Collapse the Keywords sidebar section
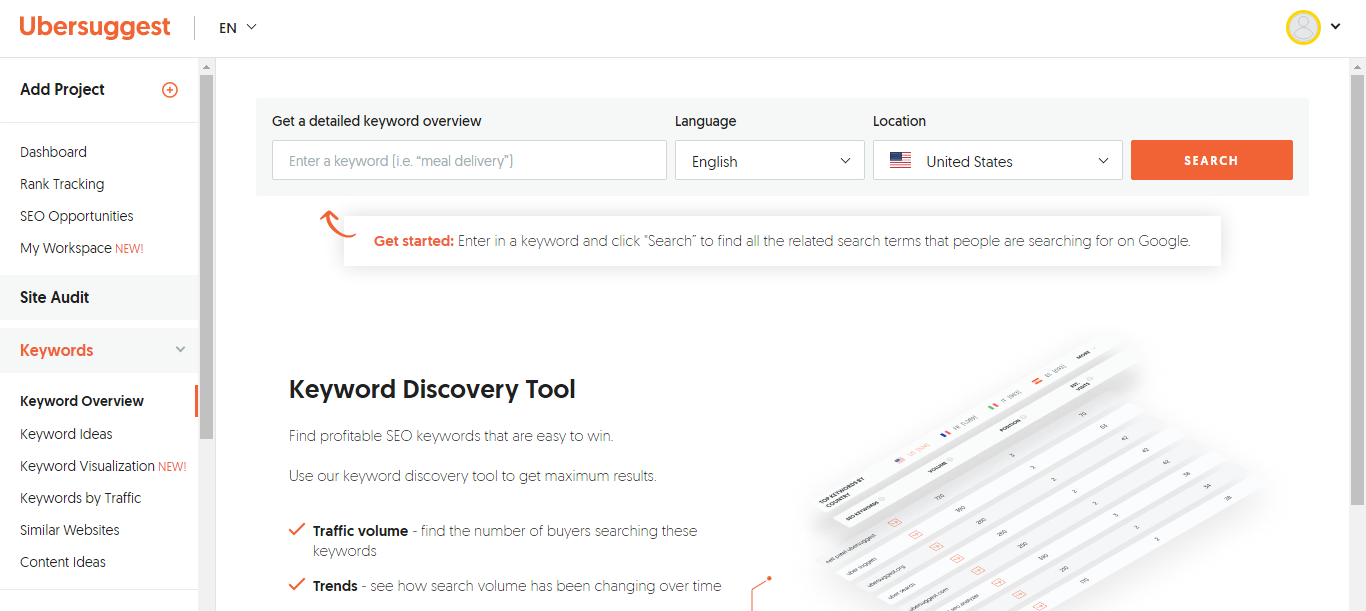This screenshot has height=611, width=1366. click(180, 350)
